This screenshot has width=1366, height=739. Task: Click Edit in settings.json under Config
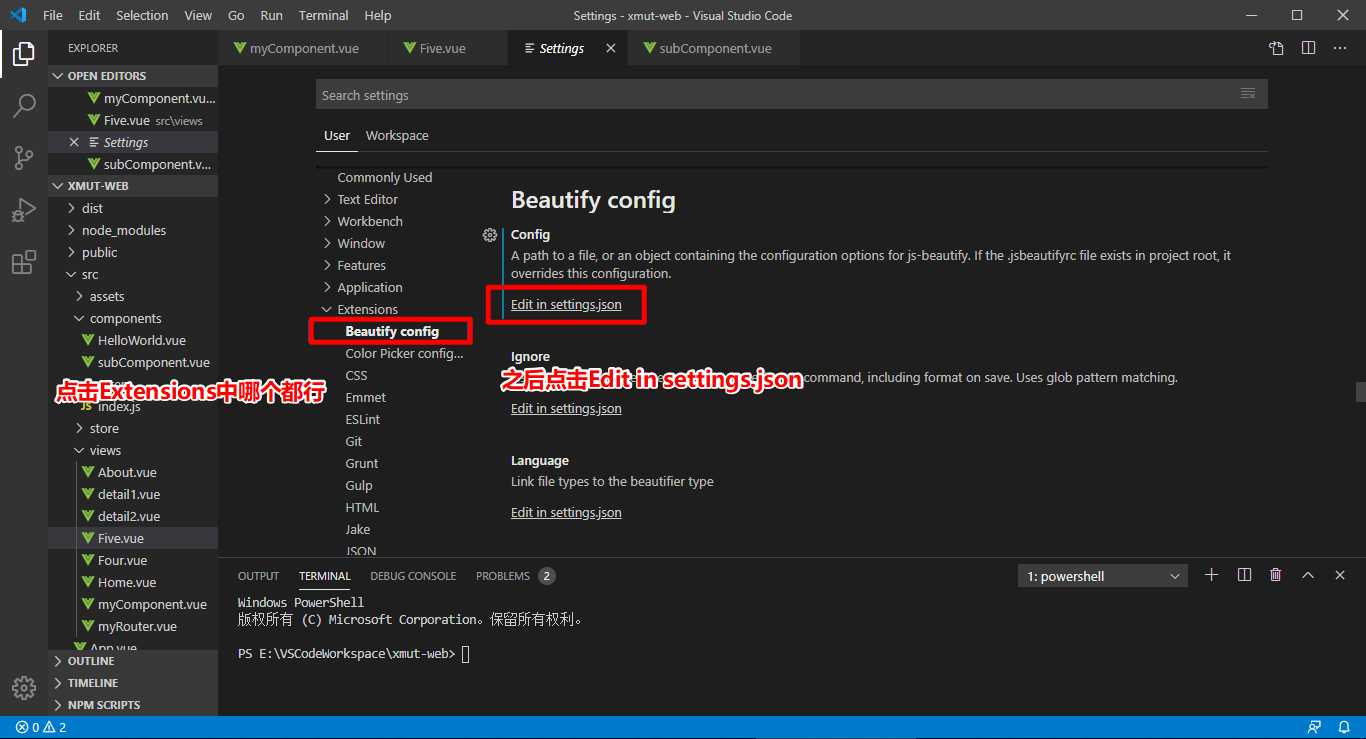(x=566, y=304)
